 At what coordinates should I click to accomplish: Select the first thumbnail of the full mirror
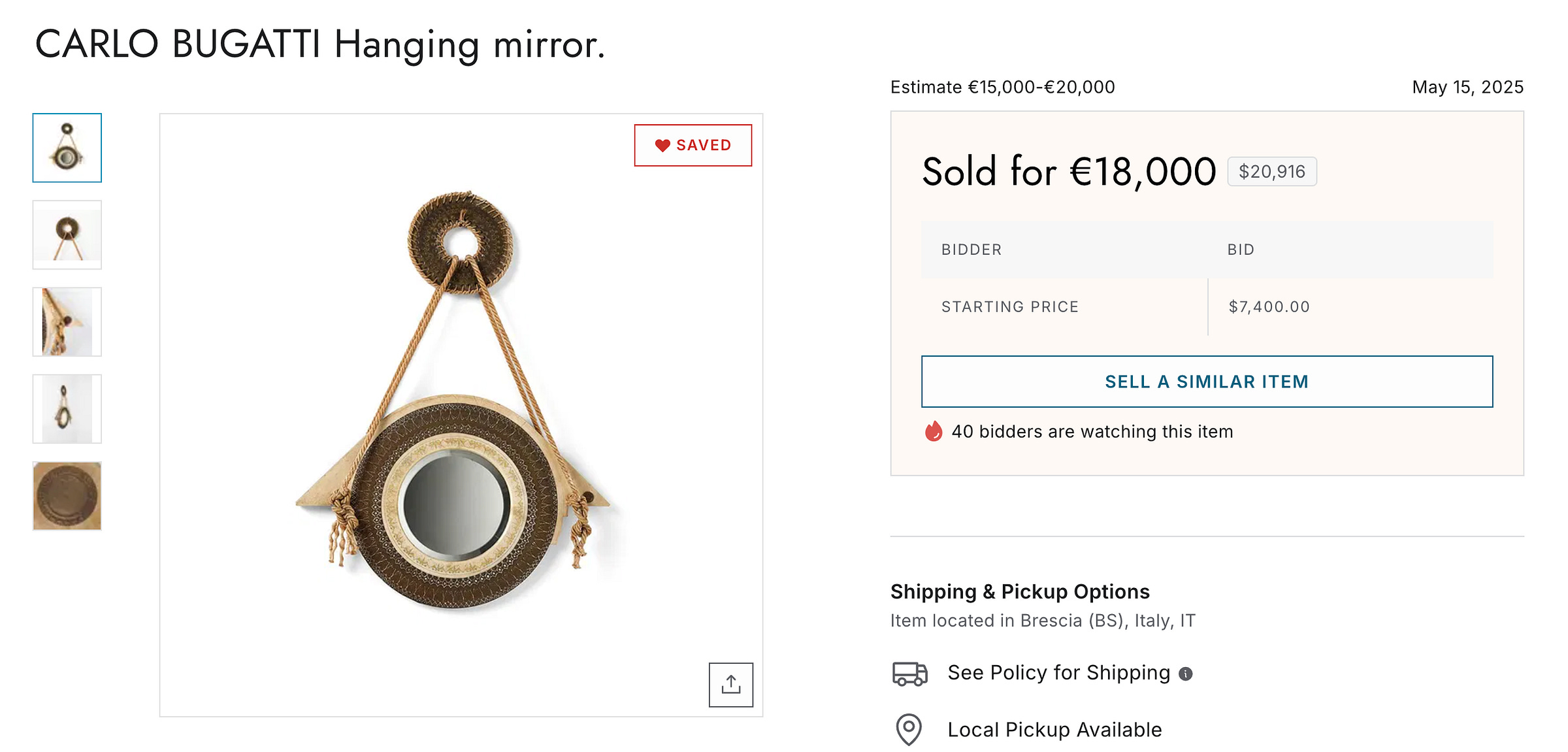[x=67, y=148]
